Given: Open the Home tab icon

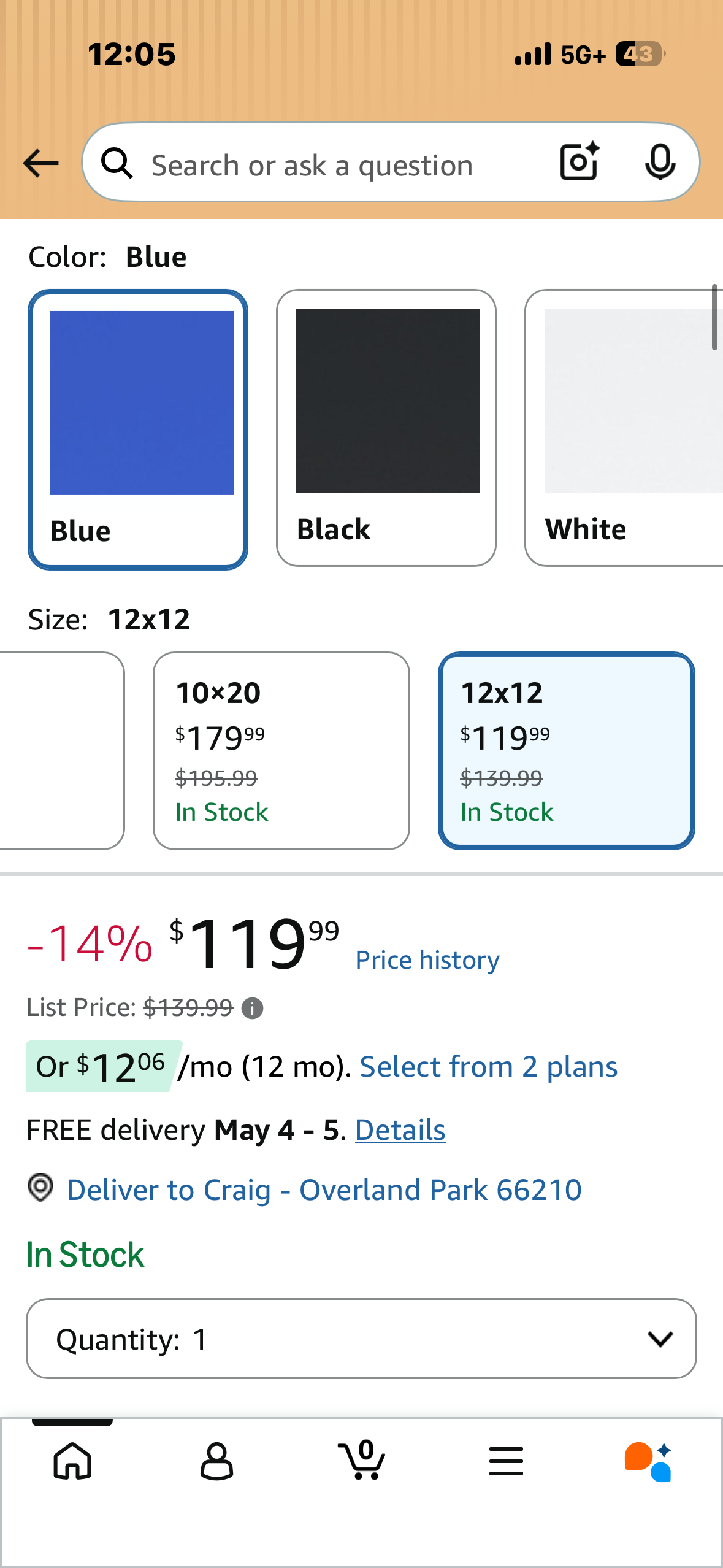Looking at the screenshot, I should pyautogui.click(x=72, y=1461).
